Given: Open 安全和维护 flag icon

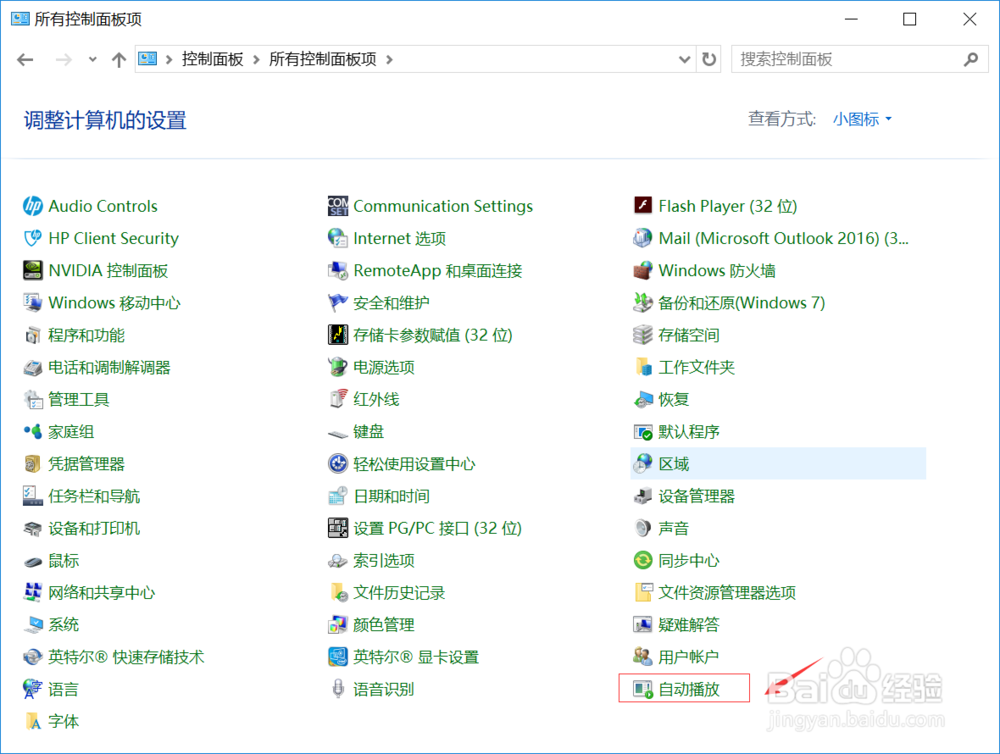Looking at the screenshot, I should coord(338,302).
